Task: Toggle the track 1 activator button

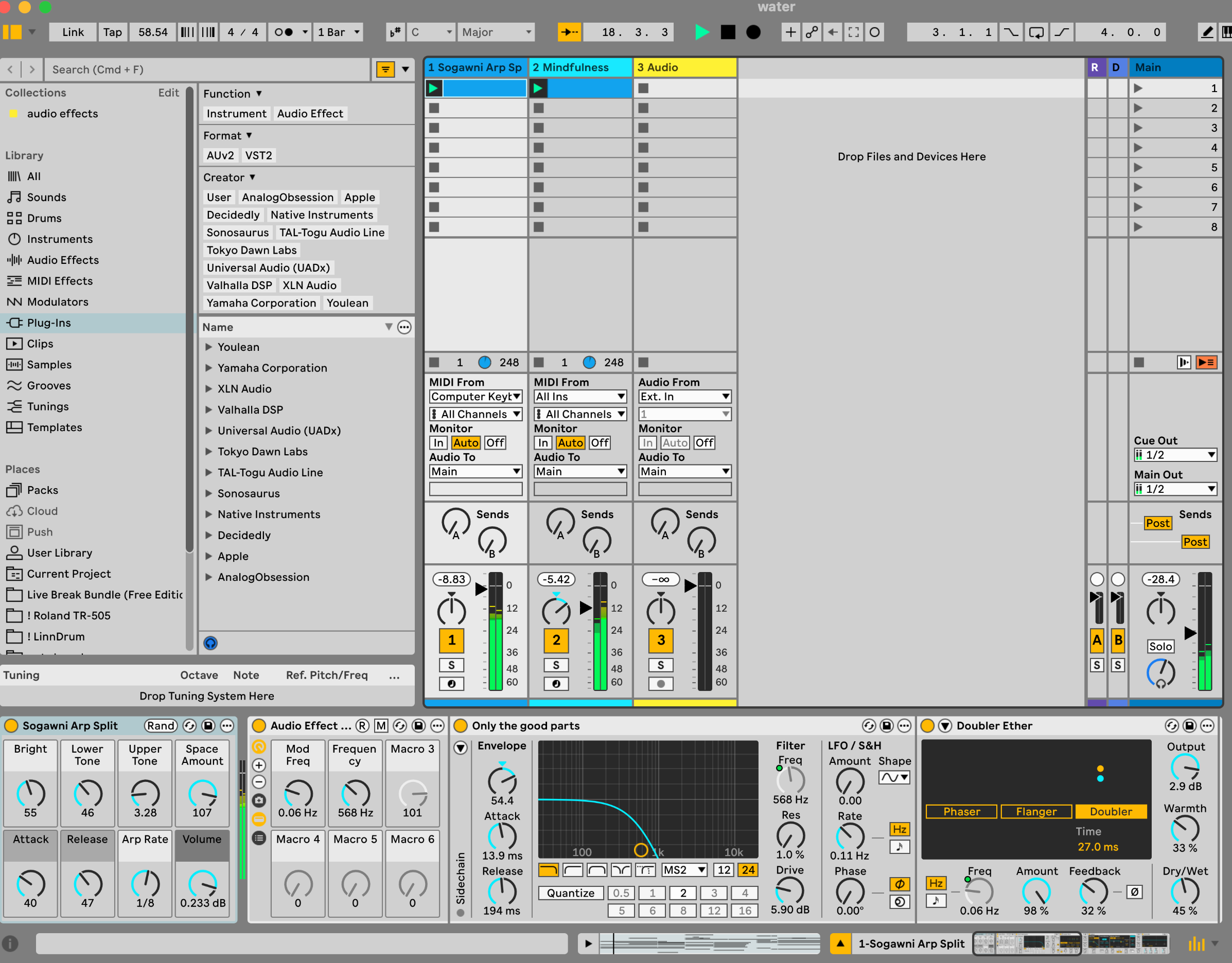Action: [451, 640]
